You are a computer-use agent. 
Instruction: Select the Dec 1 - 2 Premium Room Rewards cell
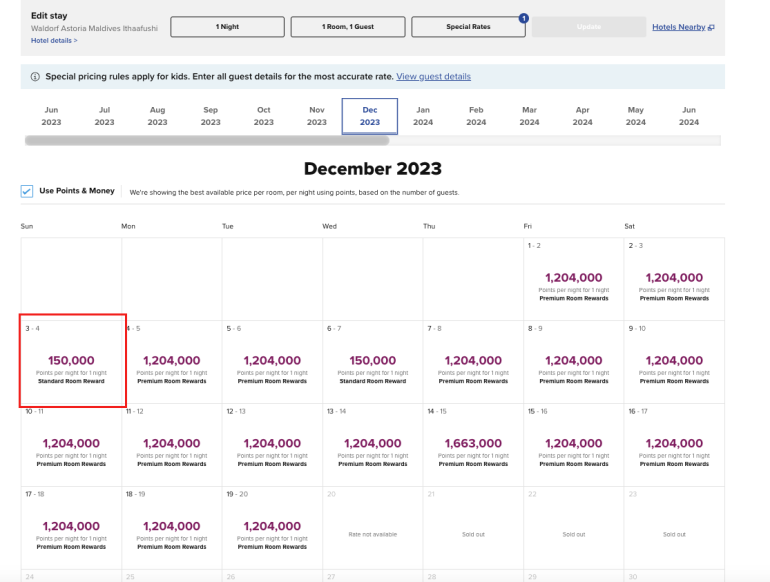click(573, 279)
